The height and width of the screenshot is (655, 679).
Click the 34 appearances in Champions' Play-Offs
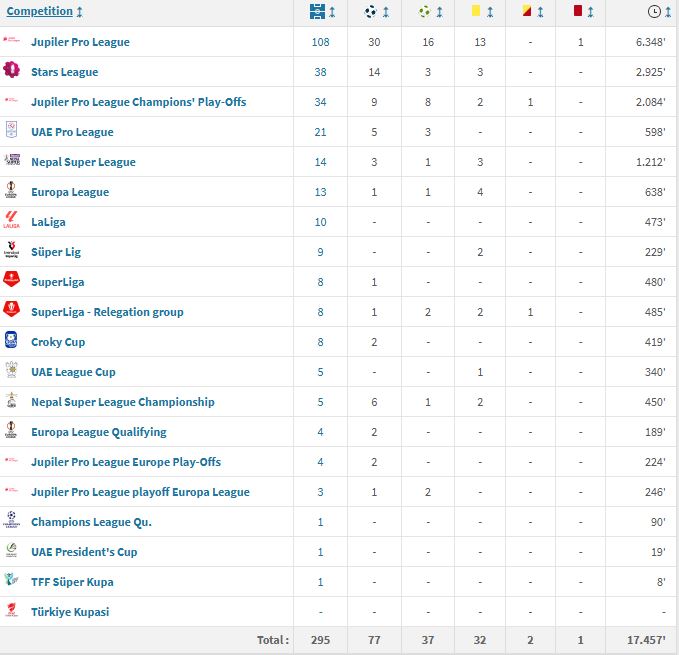[x=320, y=102]
